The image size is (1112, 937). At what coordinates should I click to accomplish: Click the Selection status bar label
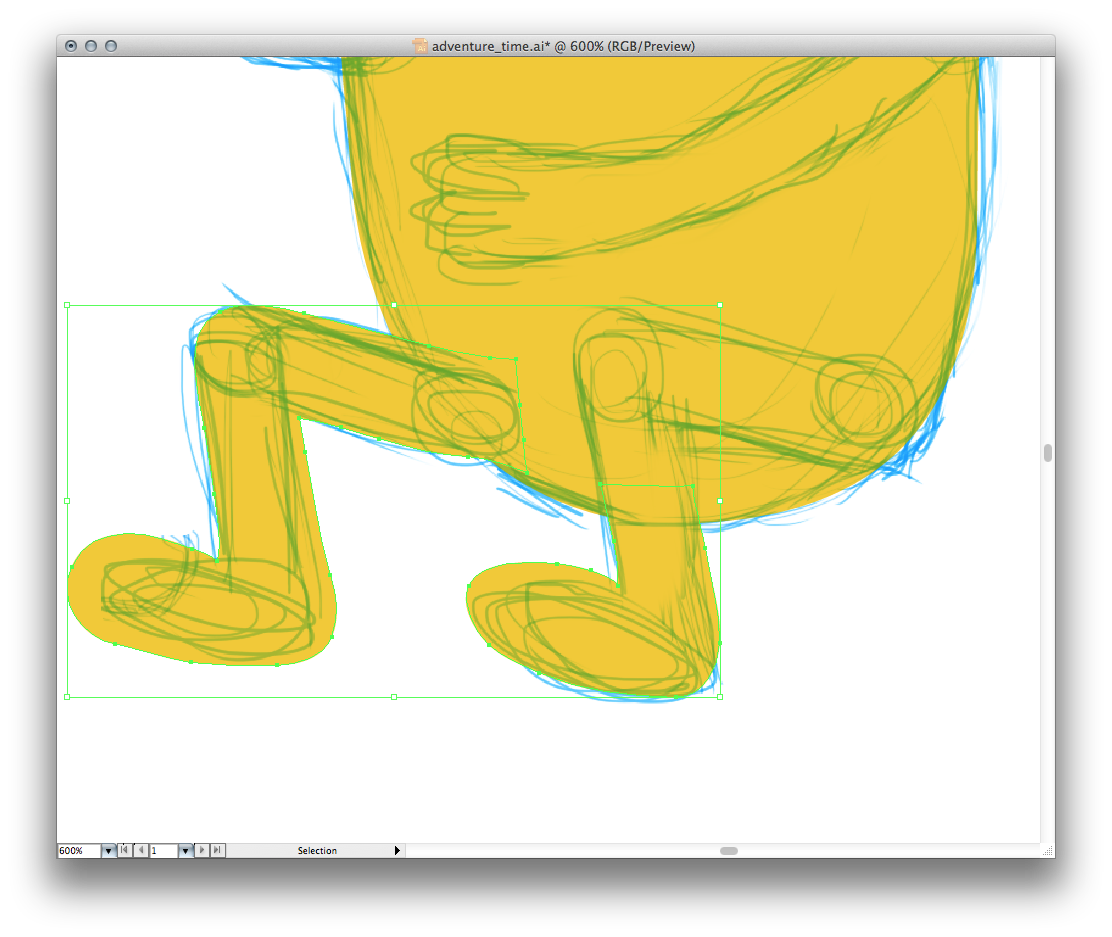pos(317,851)
